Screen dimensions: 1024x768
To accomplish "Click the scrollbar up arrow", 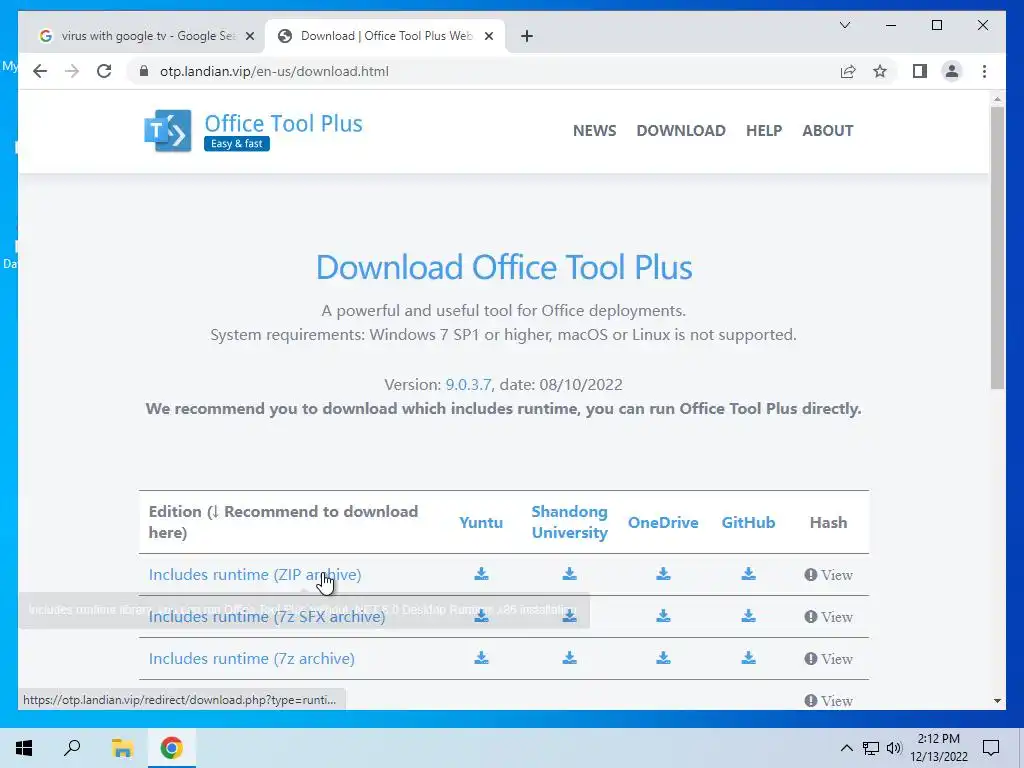I will [997, 99].
